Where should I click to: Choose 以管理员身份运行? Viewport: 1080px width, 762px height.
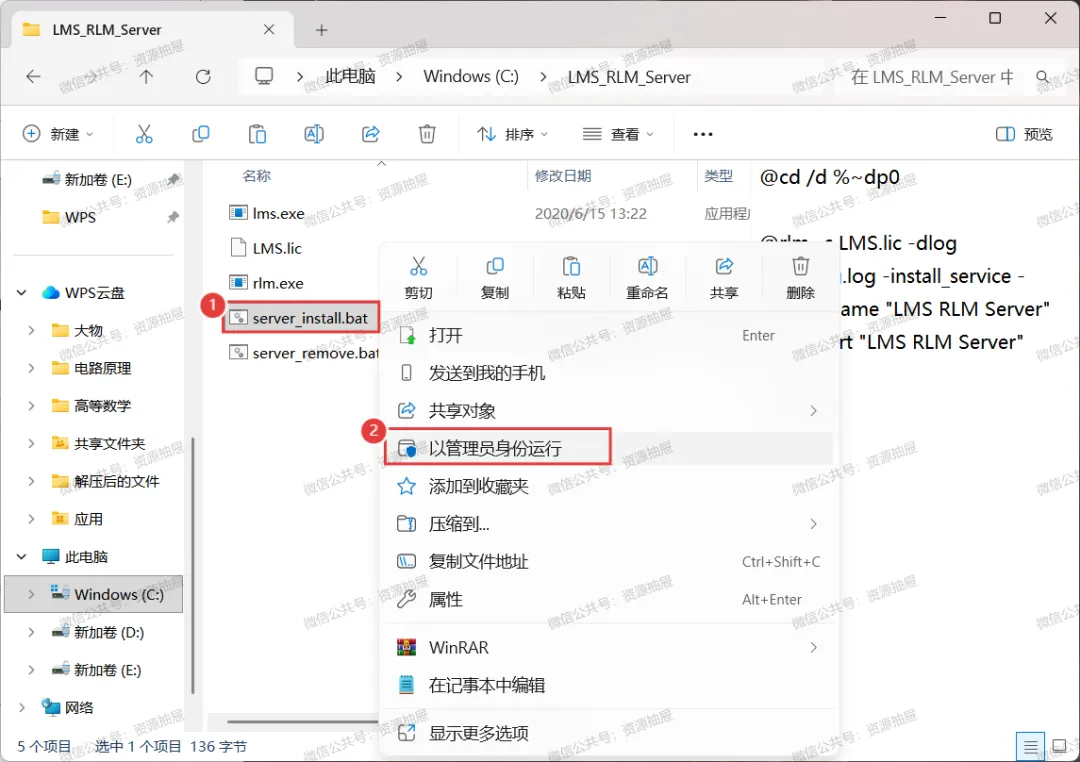click(x=609, y=449)
